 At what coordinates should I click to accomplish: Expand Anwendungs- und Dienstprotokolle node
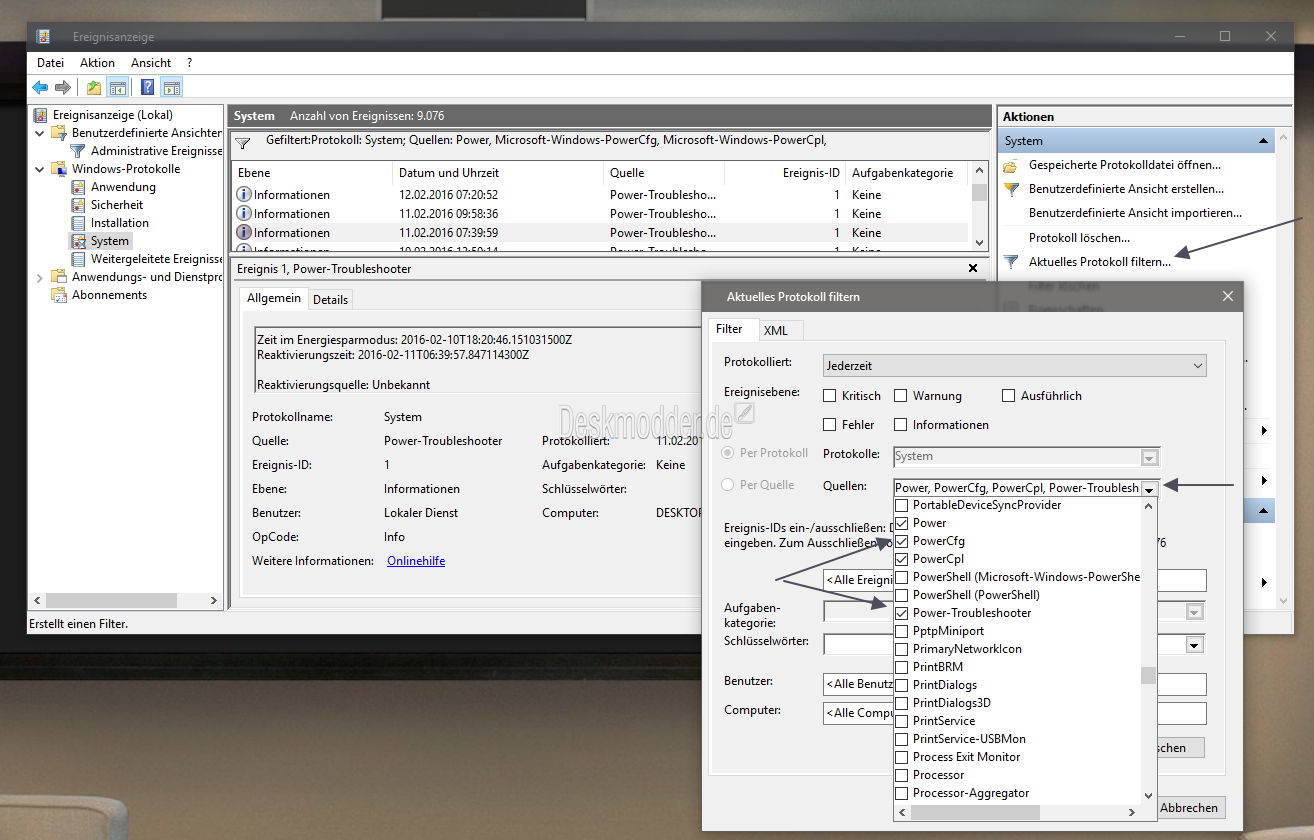tap(40, 277)
